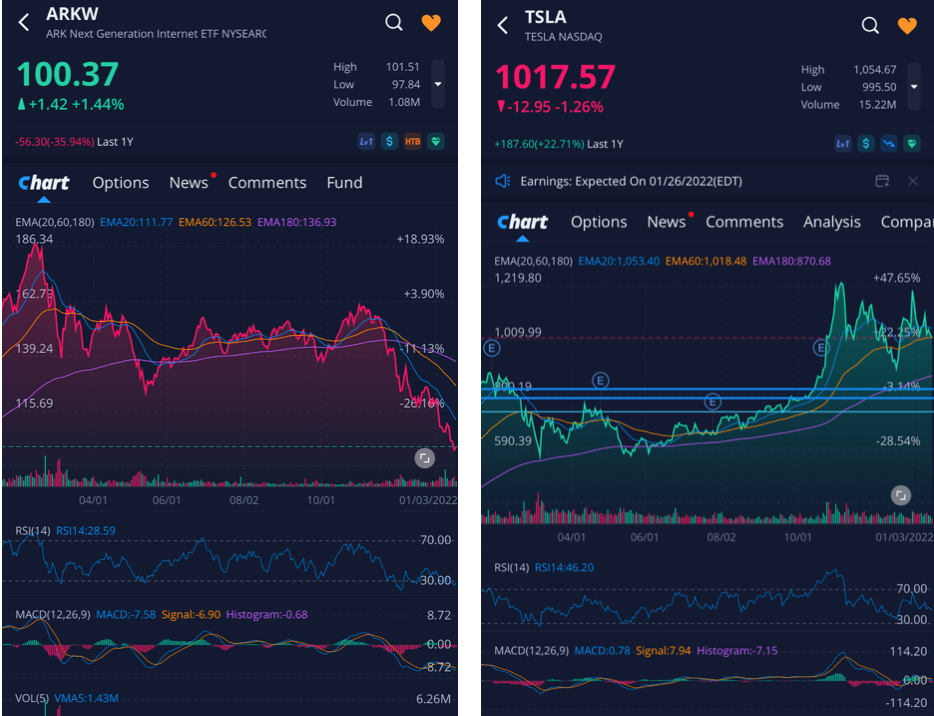Tap TSLA EMA20:1,053.40 value

619,261
